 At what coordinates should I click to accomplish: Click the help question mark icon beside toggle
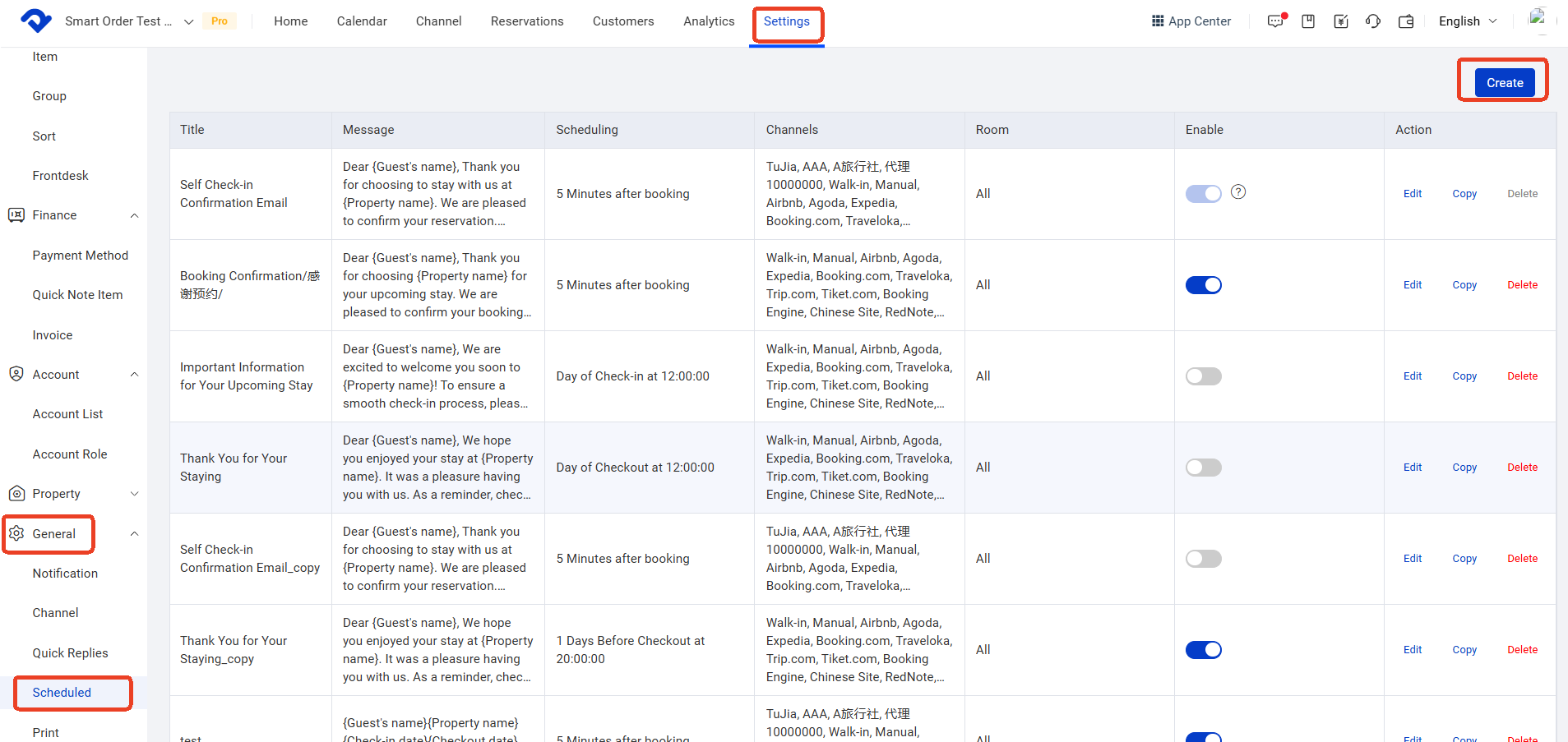(1238, 192)
